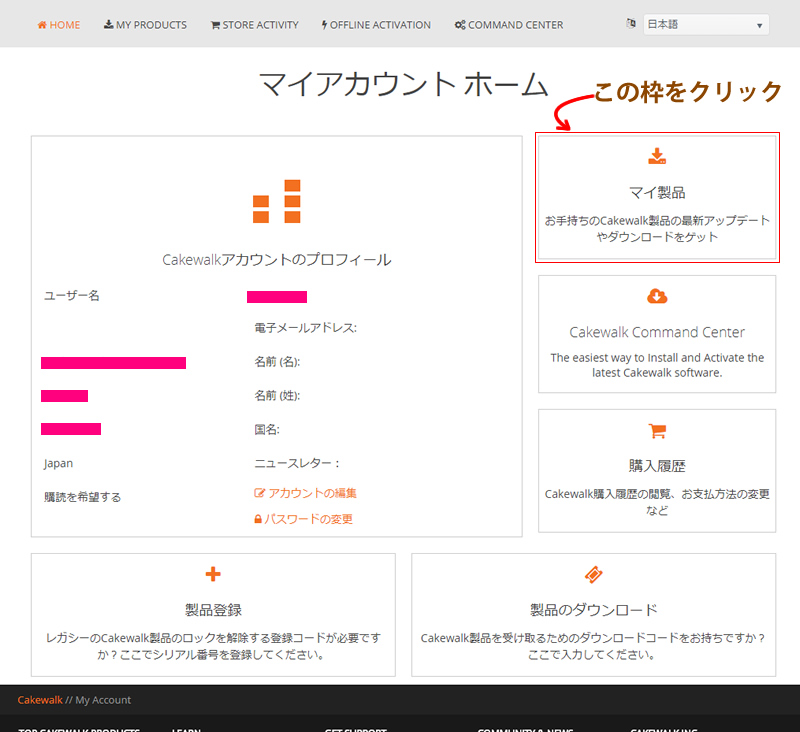Image resolution: width=800 pixels, height=732 pixels.
Task: Click the ticket icon above 製品のダウンロード
Action: 593,574
